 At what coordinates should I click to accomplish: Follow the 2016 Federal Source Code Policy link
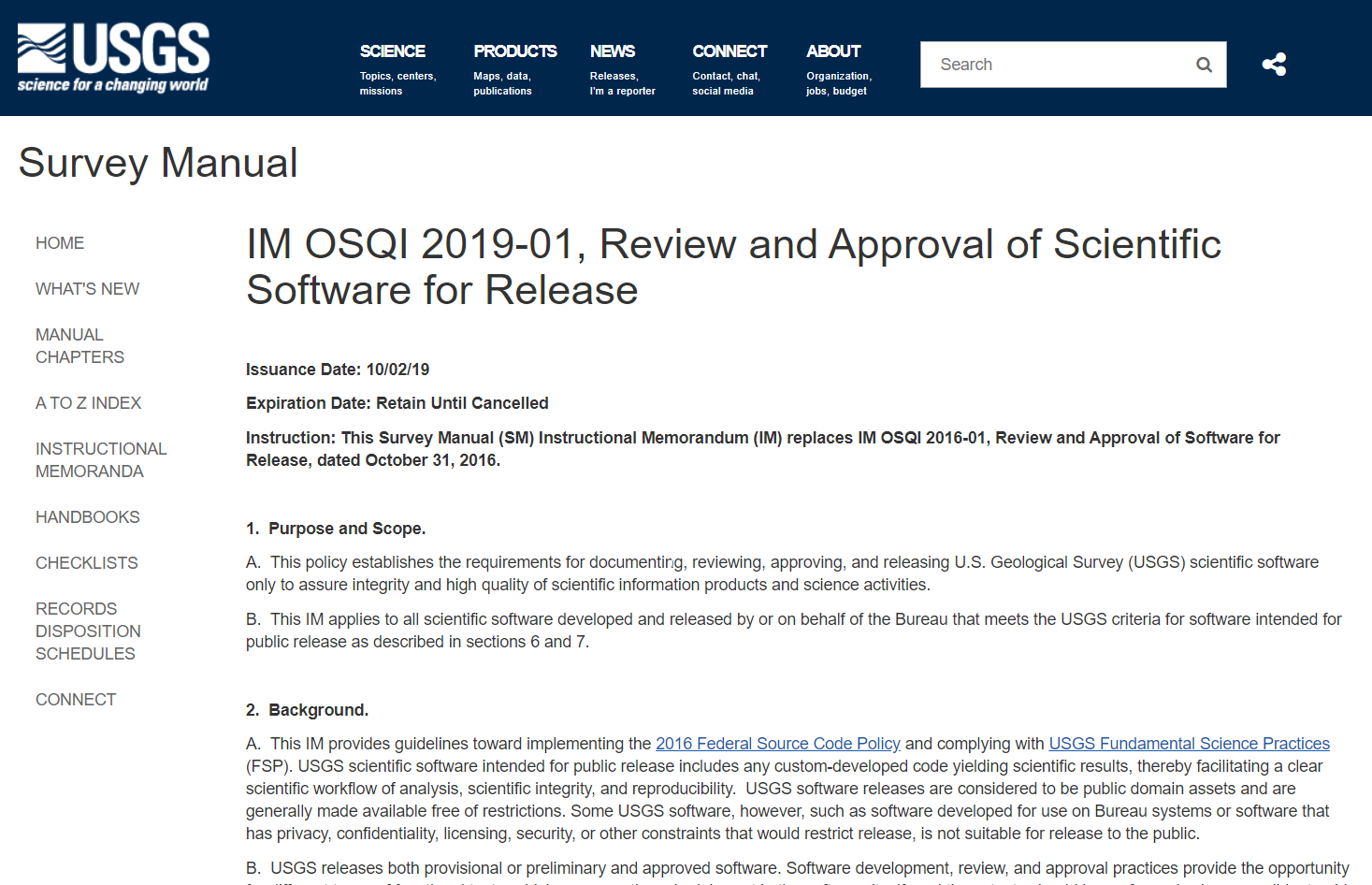click(x=777, y=744)
